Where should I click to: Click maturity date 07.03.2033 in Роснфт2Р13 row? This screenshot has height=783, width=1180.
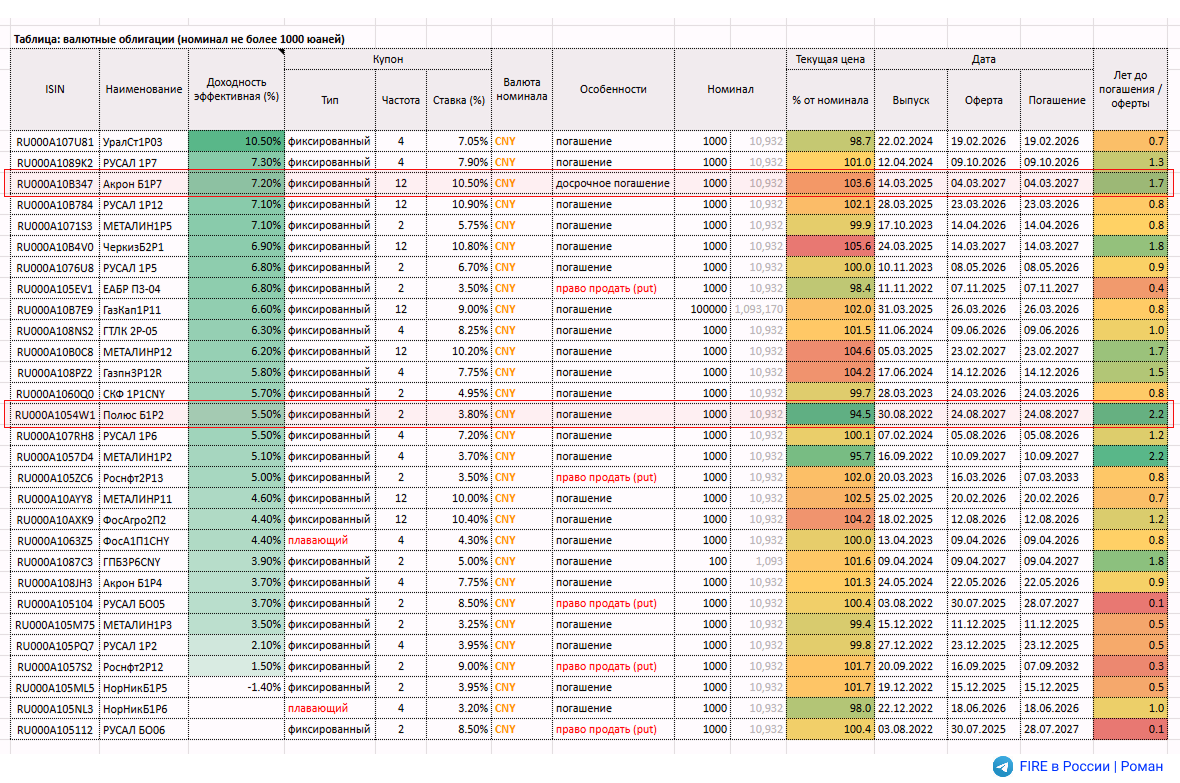coord(1057,477)
